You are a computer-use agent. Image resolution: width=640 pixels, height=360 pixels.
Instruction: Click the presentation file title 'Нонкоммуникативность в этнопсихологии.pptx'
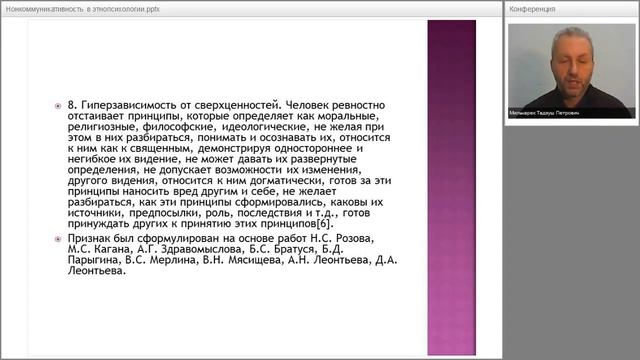(x=82, y=9)
